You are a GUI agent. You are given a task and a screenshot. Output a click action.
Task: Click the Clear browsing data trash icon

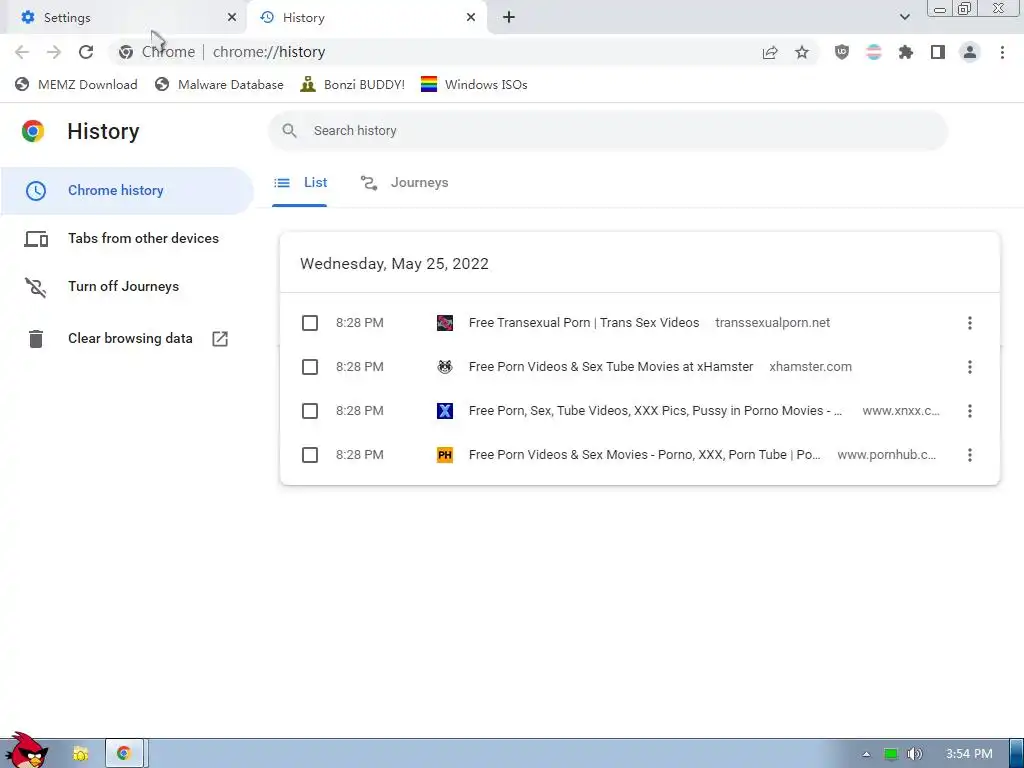[36, 339]
